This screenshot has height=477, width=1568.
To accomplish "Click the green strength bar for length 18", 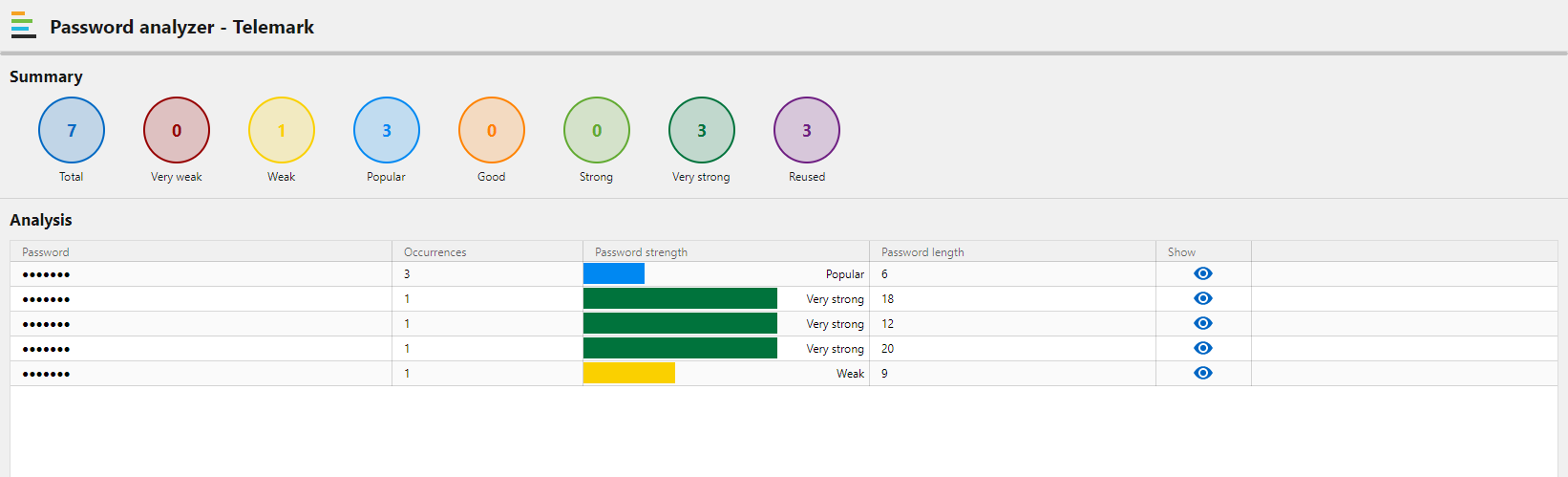I will pos(680,298).
